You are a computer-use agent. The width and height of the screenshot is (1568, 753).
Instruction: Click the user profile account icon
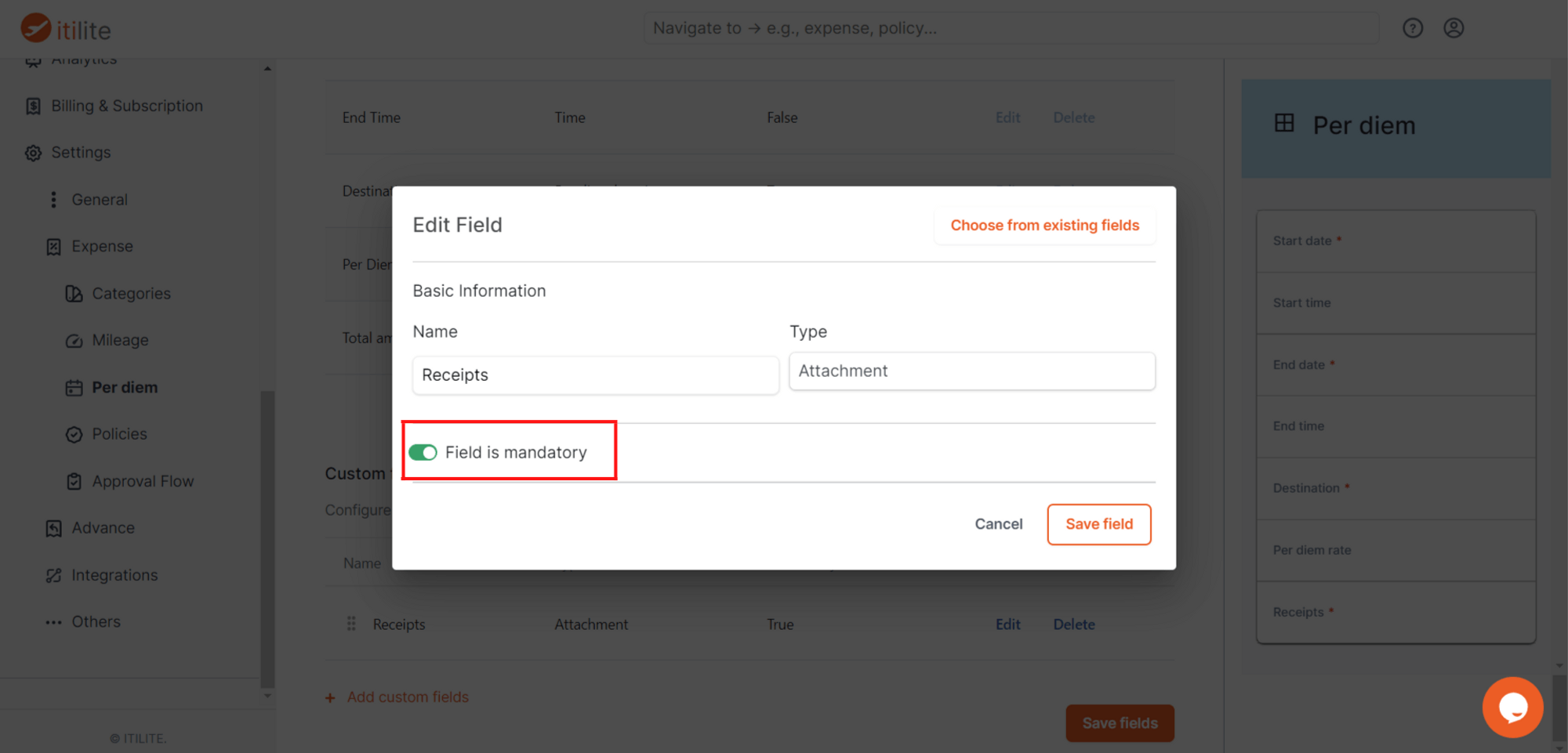coord(1454,27)
